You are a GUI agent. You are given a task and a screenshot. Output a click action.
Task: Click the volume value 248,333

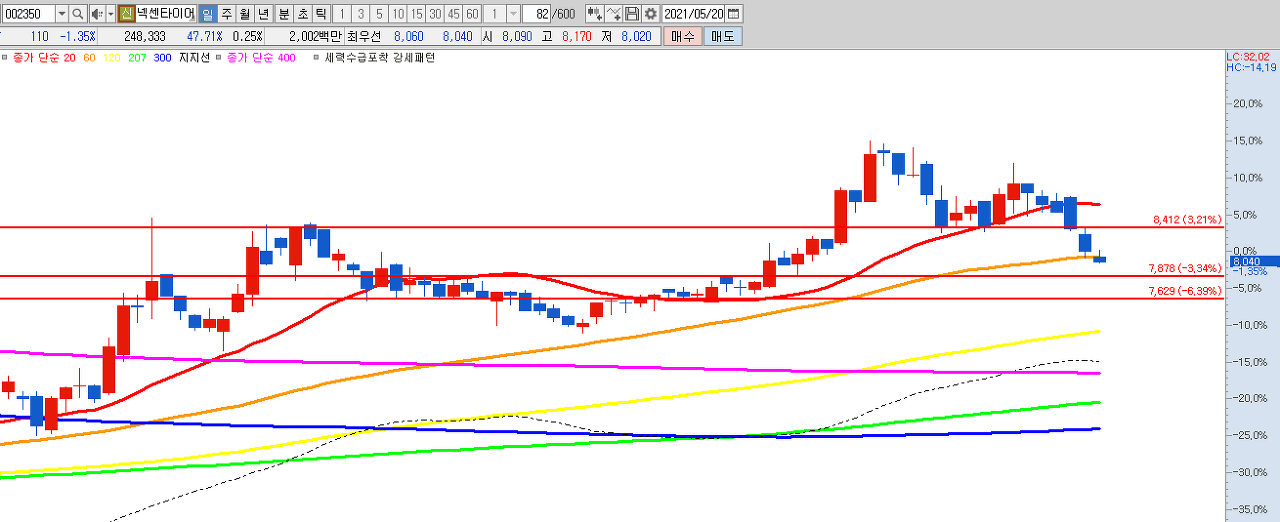(145, 36)
